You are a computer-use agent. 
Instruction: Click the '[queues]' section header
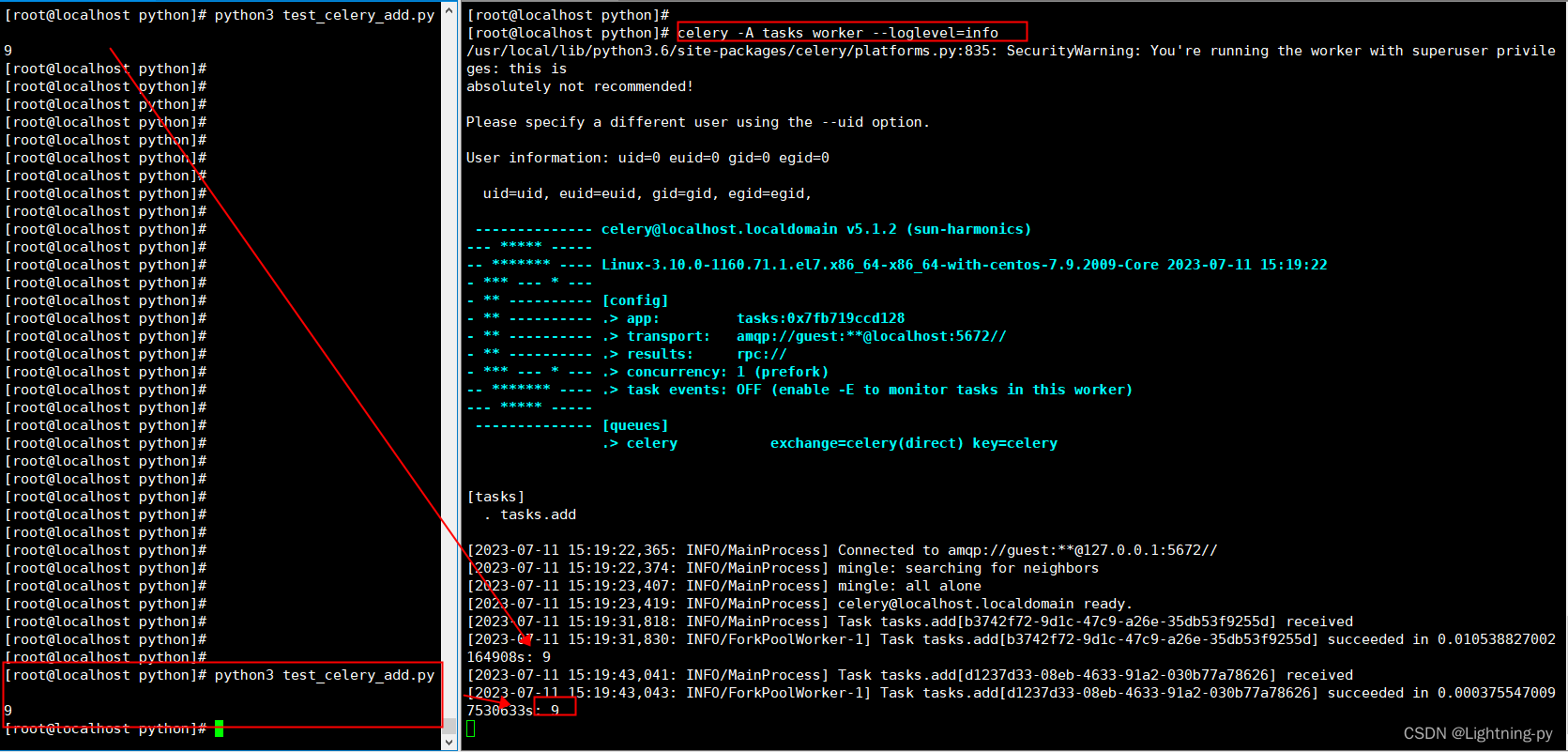click(635, 425)
